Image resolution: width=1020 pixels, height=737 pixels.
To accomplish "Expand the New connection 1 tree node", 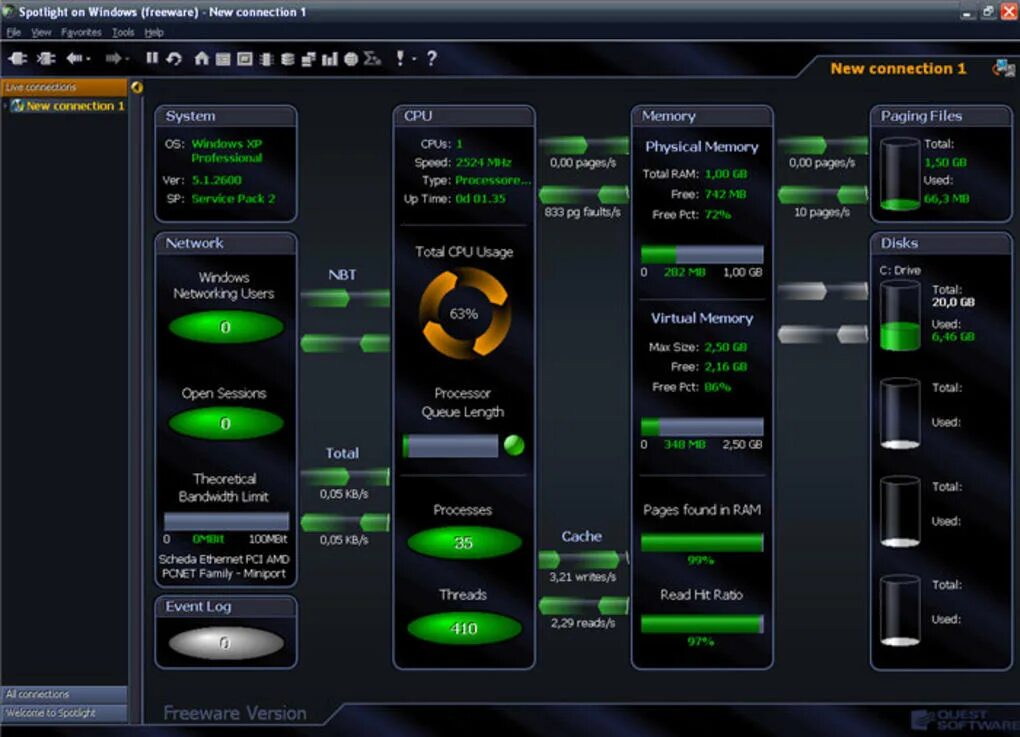I will point(6,105).
